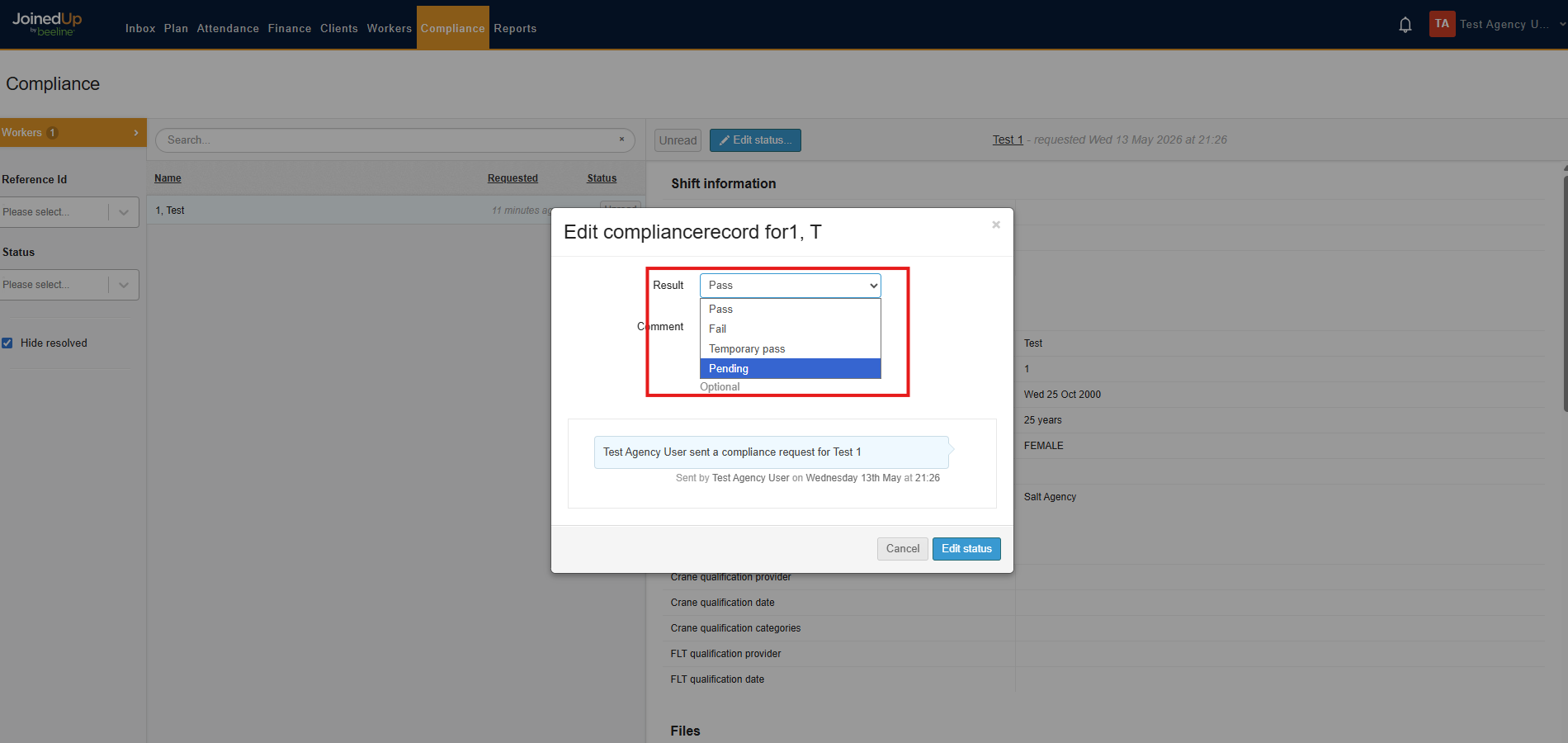Open the Workers nav tab
This screenshot has width=1568, height=743.
click(x=390, y=28)
